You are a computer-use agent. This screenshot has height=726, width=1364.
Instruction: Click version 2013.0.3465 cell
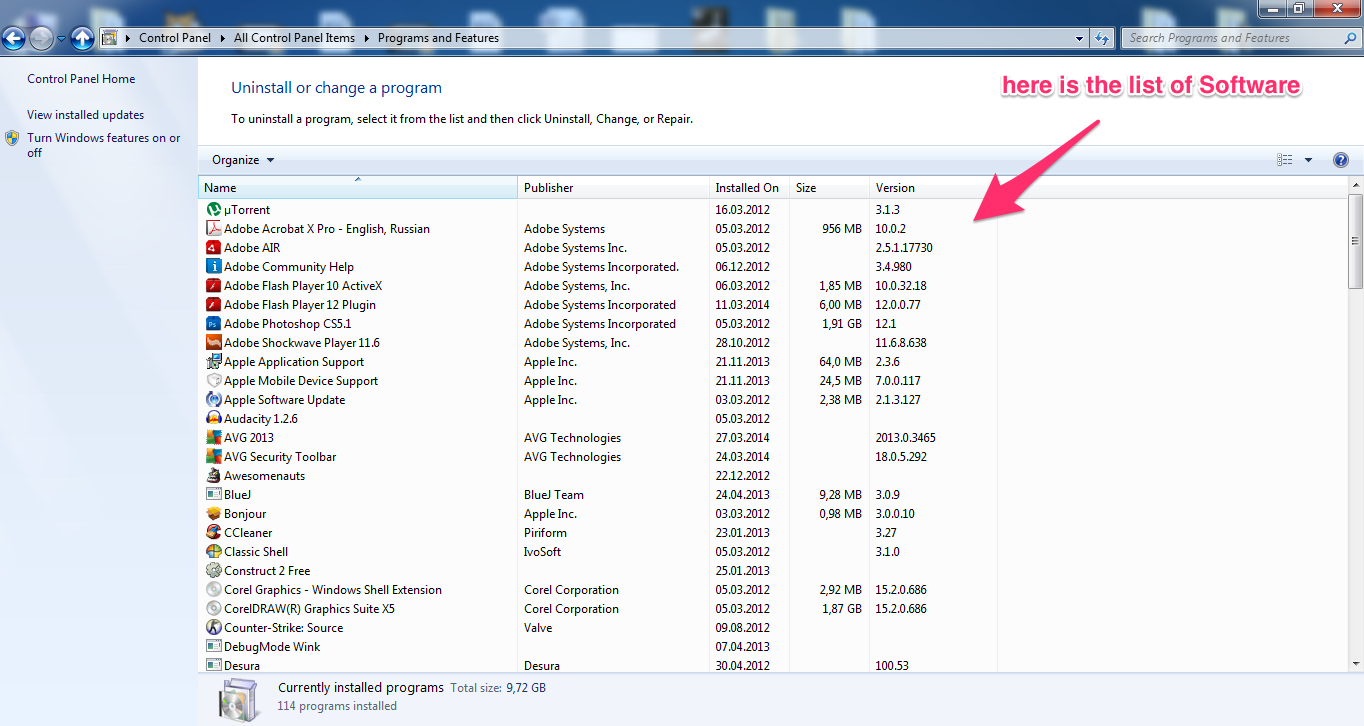point(906,438)
